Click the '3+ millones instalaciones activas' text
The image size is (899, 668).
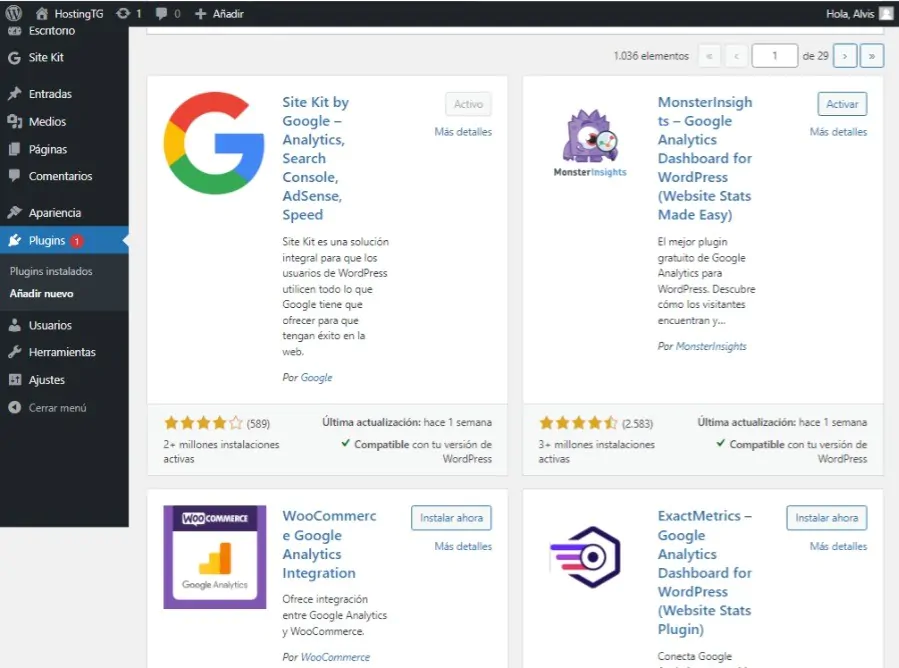[x=596, y=451]
